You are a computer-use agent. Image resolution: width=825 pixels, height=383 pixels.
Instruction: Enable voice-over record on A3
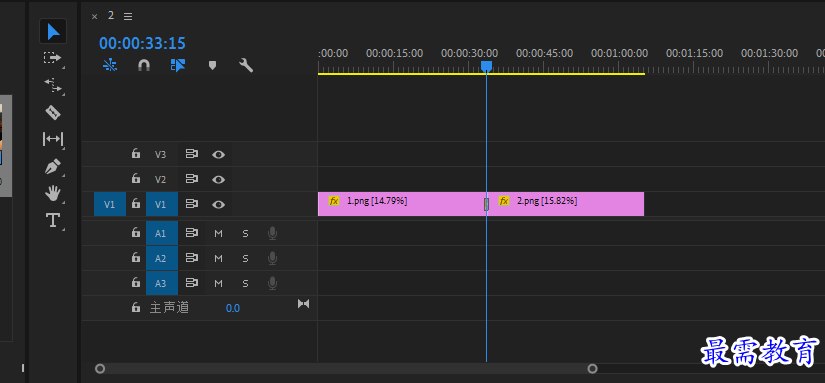[272, 283]
